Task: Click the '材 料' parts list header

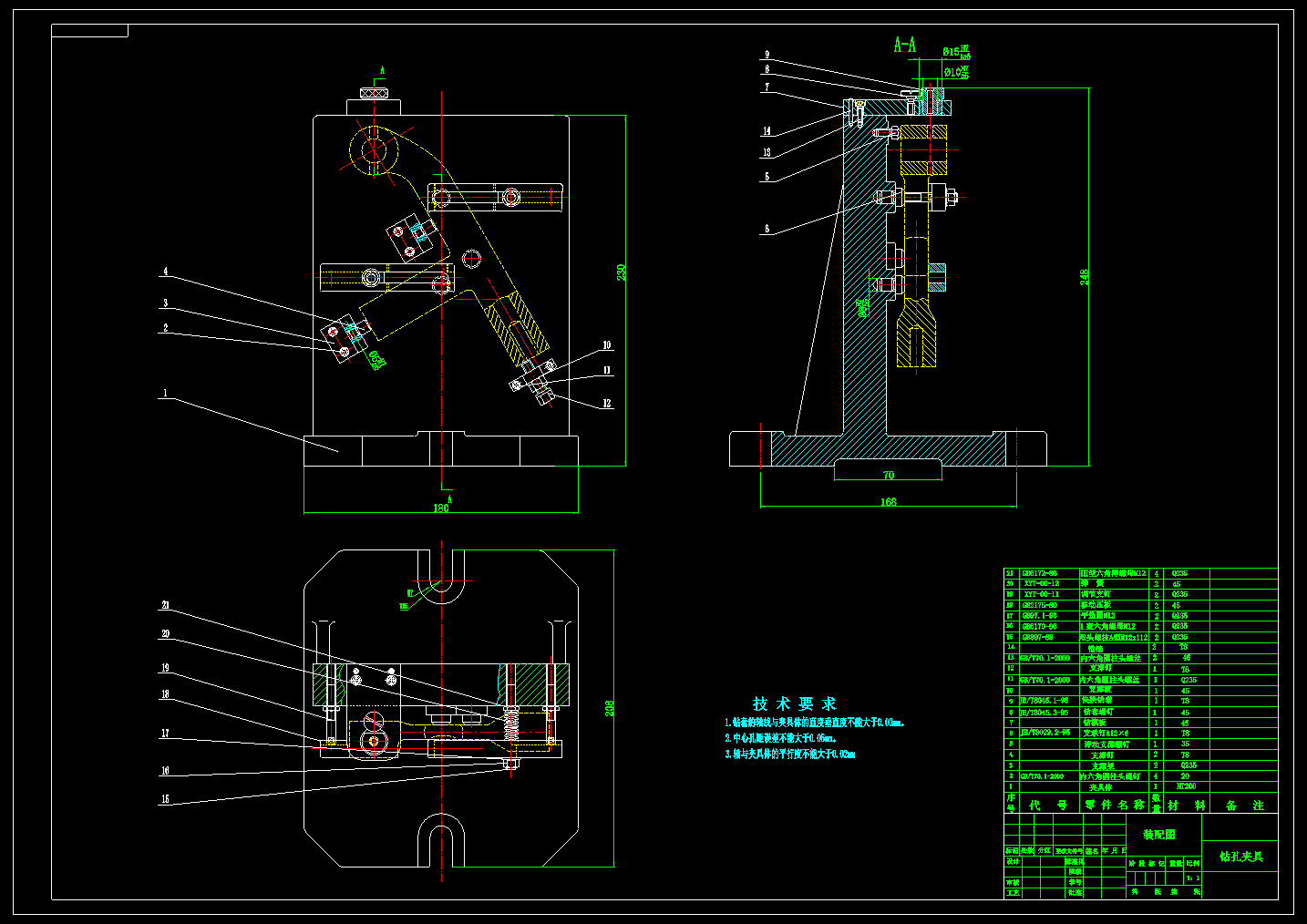Action: [1187, 806]
